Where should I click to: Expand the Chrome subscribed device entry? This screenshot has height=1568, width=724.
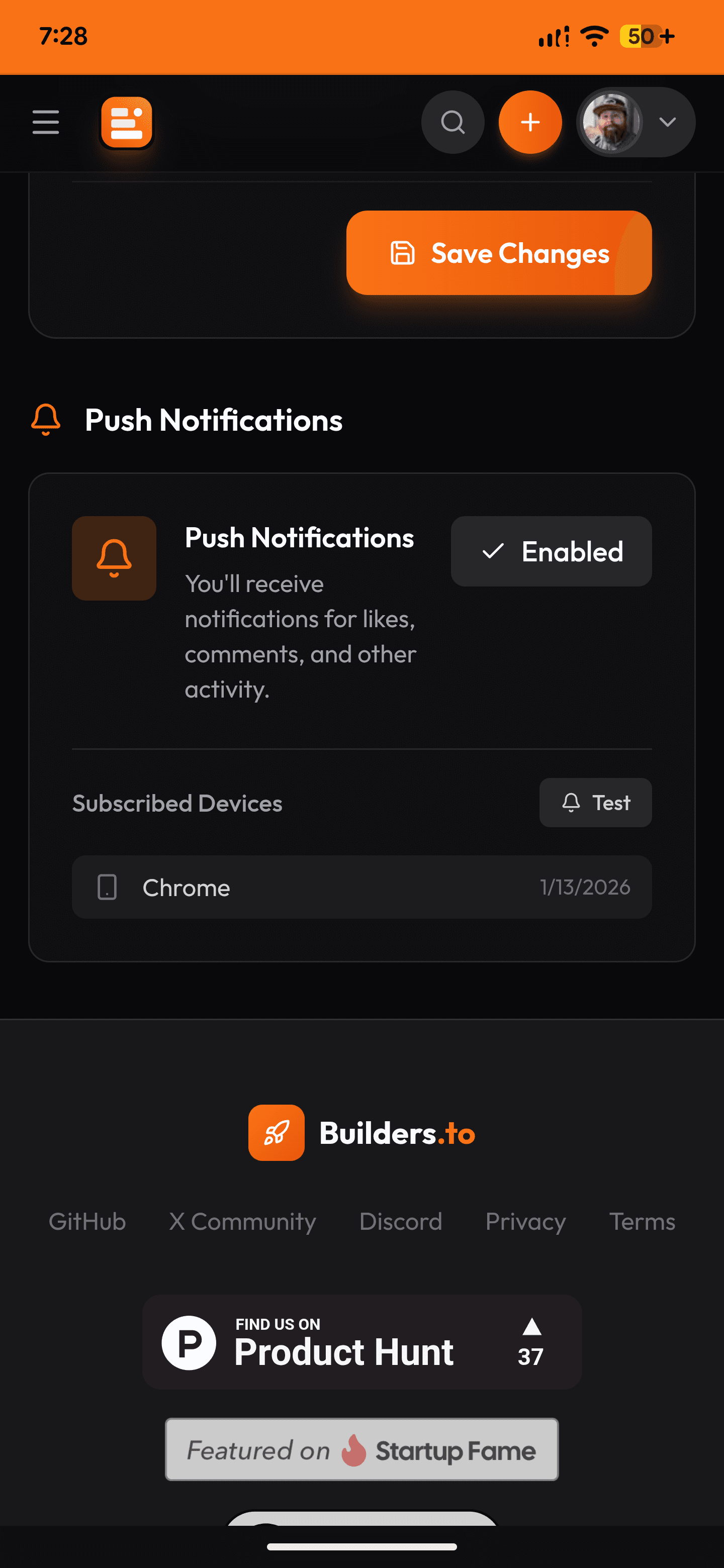point(361,888)
